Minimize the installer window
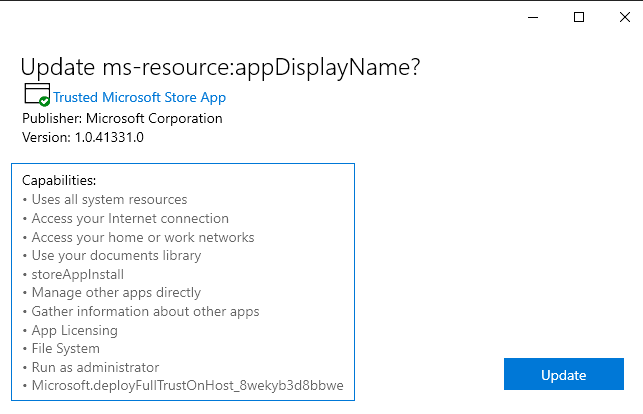This screenshot has height=414, width=643. pyautogui.click(x=533, y=17)
